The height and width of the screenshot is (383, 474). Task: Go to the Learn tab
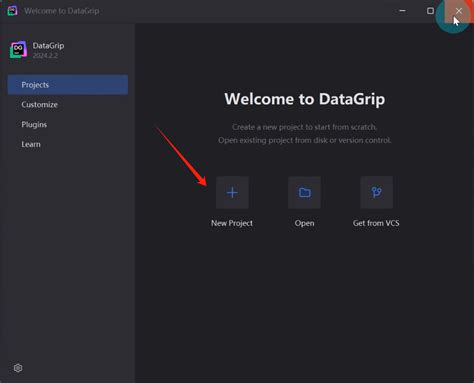(x=68, y=144)
